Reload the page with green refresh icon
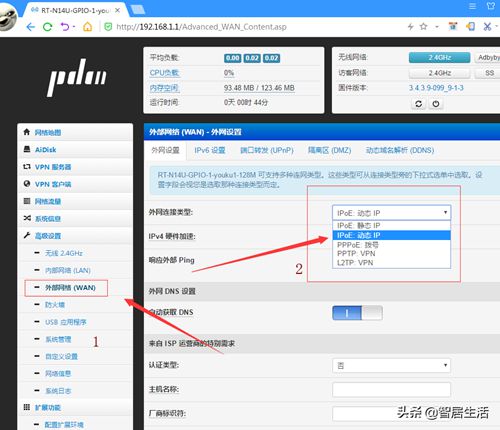Screen dimensions: 500x430 tap(48, 27)
